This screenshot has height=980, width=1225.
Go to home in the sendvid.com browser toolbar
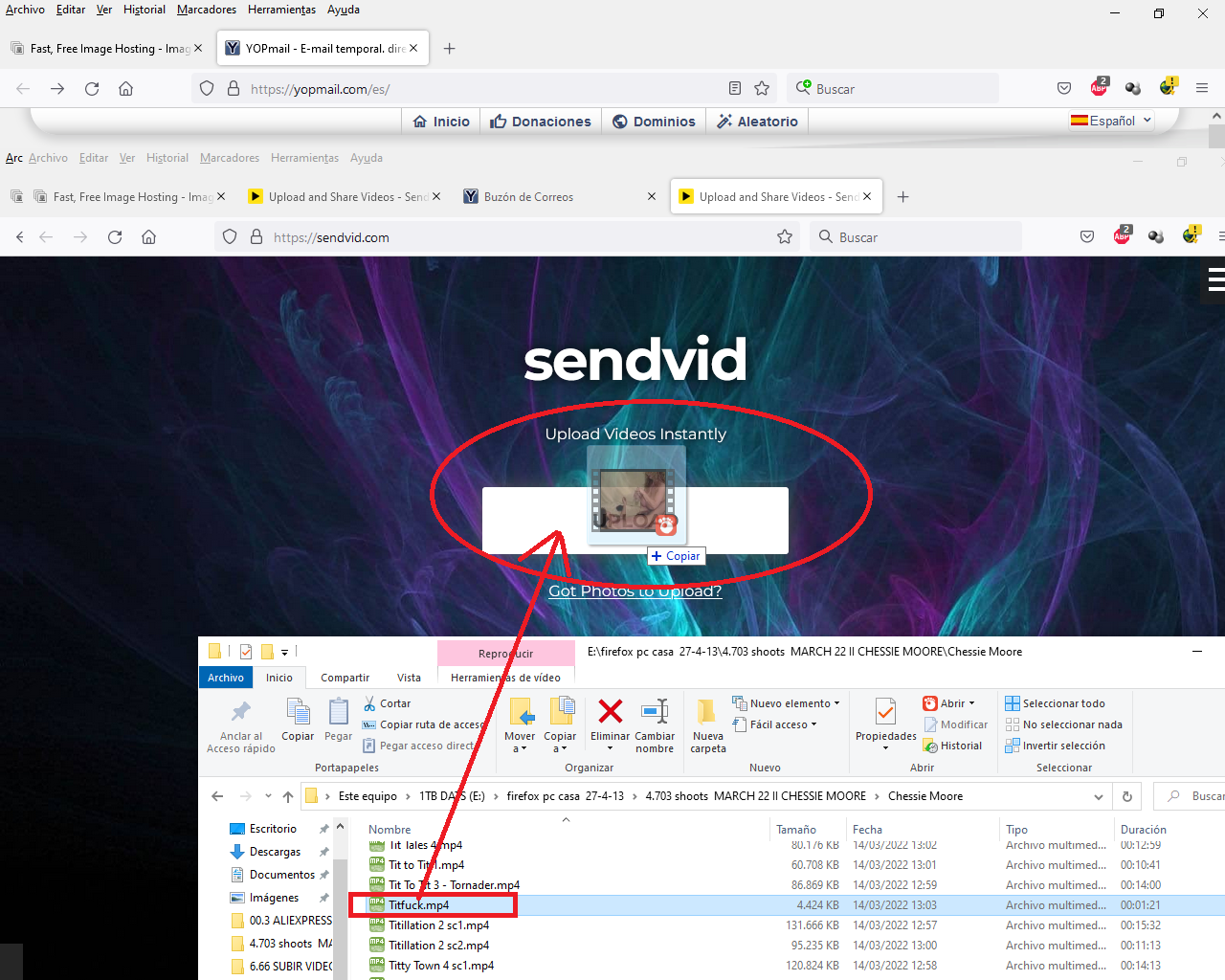pos(148,236)
